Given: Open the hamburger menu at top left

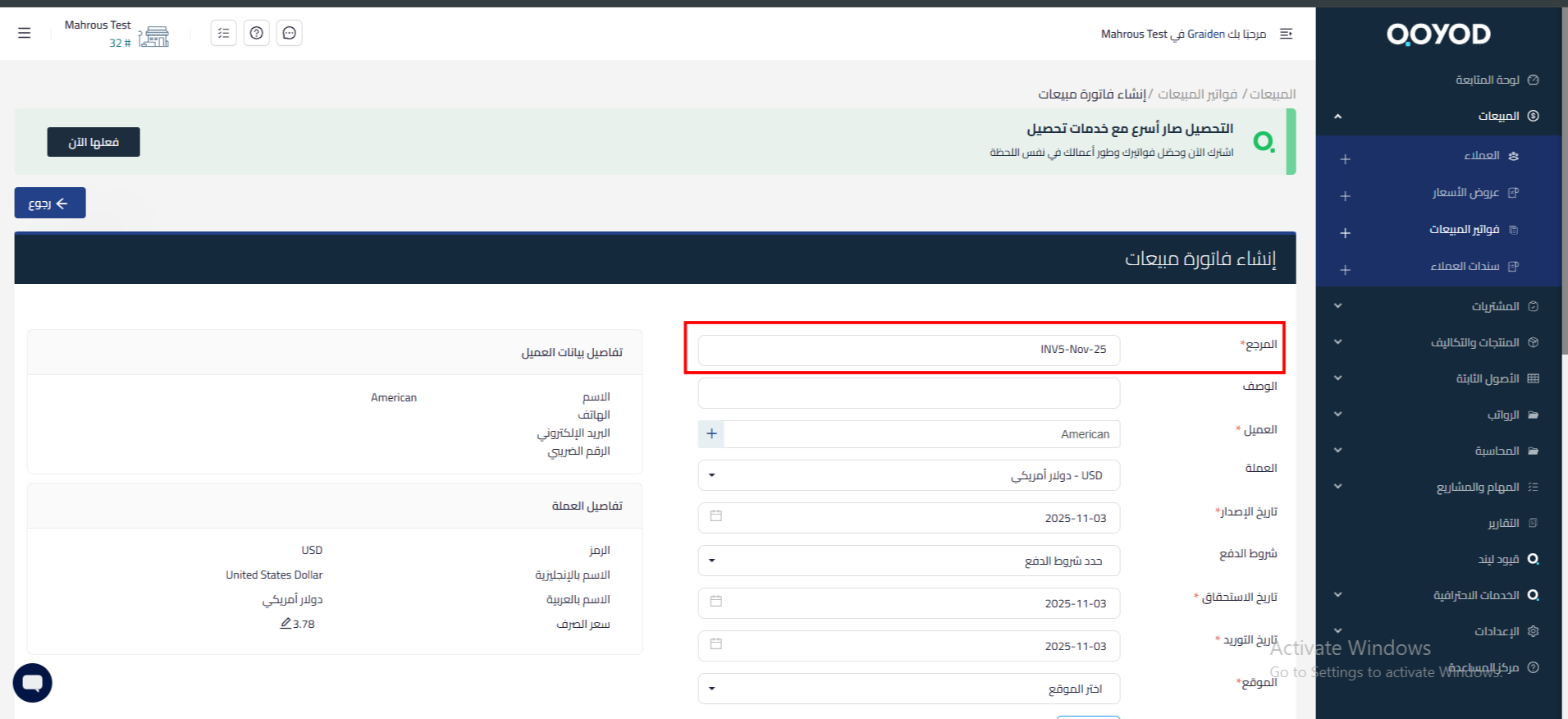Looking at the screenshot, I should (25, 33).
